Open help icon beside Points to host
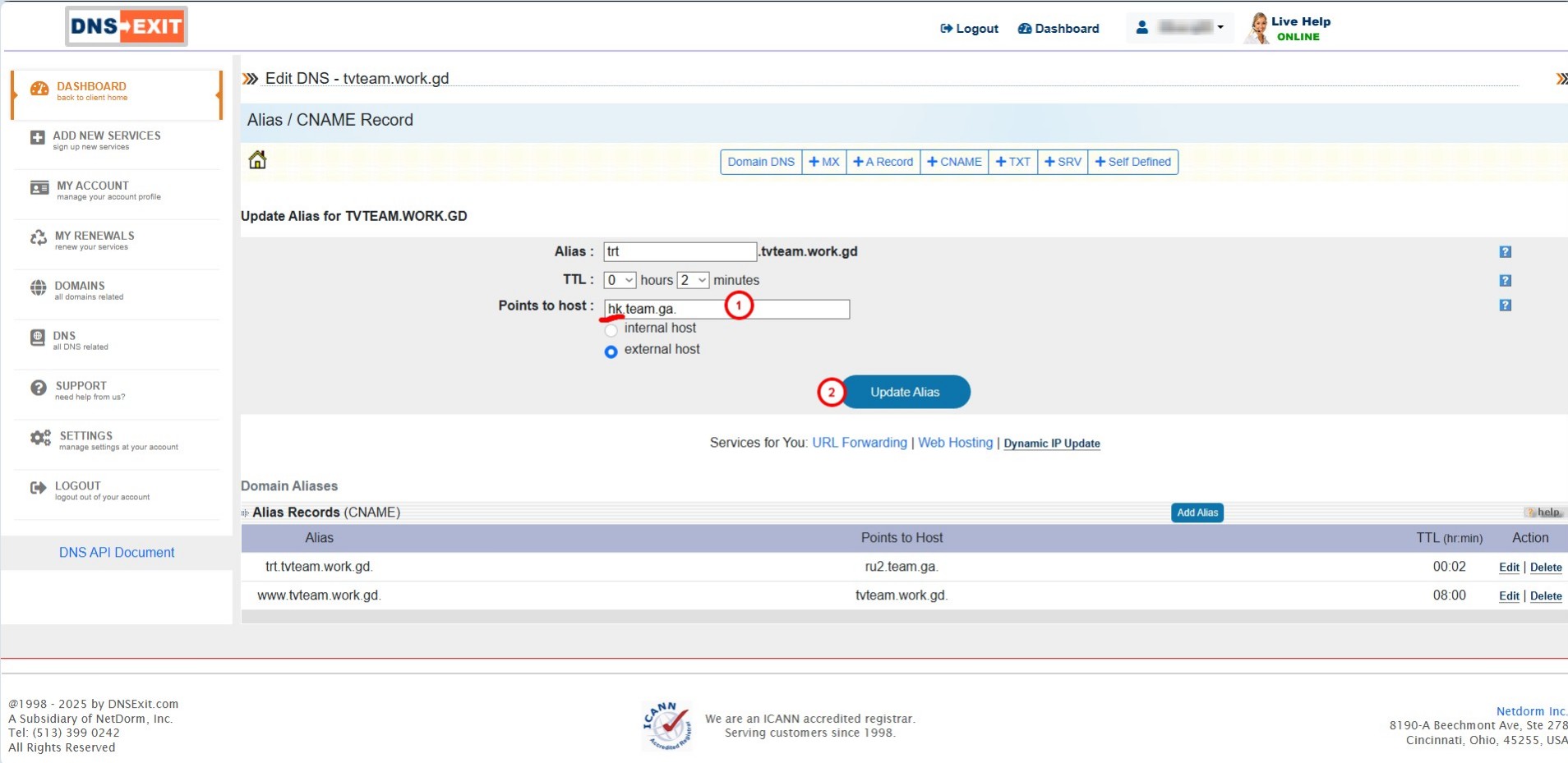 (x=1505, y=306)
